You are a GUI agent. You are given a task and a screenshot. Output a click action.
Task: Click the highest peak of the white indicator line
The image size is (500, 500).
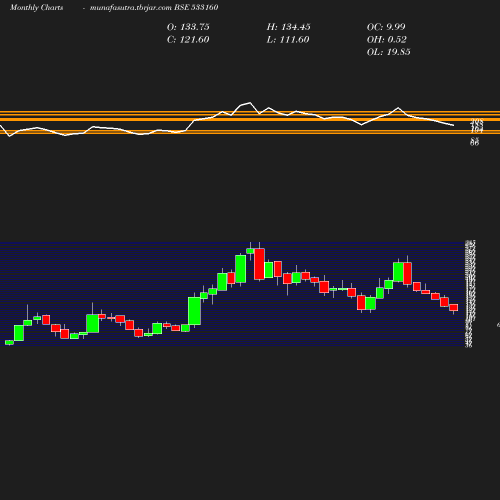pos(250,103)
